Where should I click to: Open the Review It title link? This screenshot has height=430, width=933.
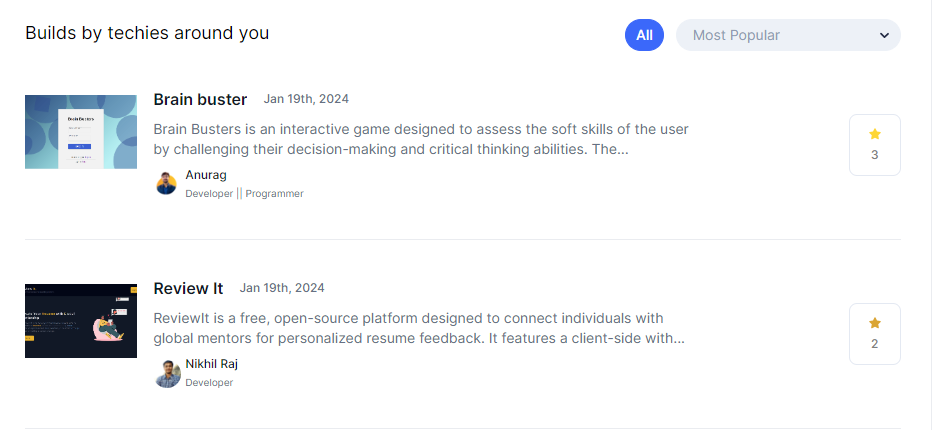click(188, 288)
